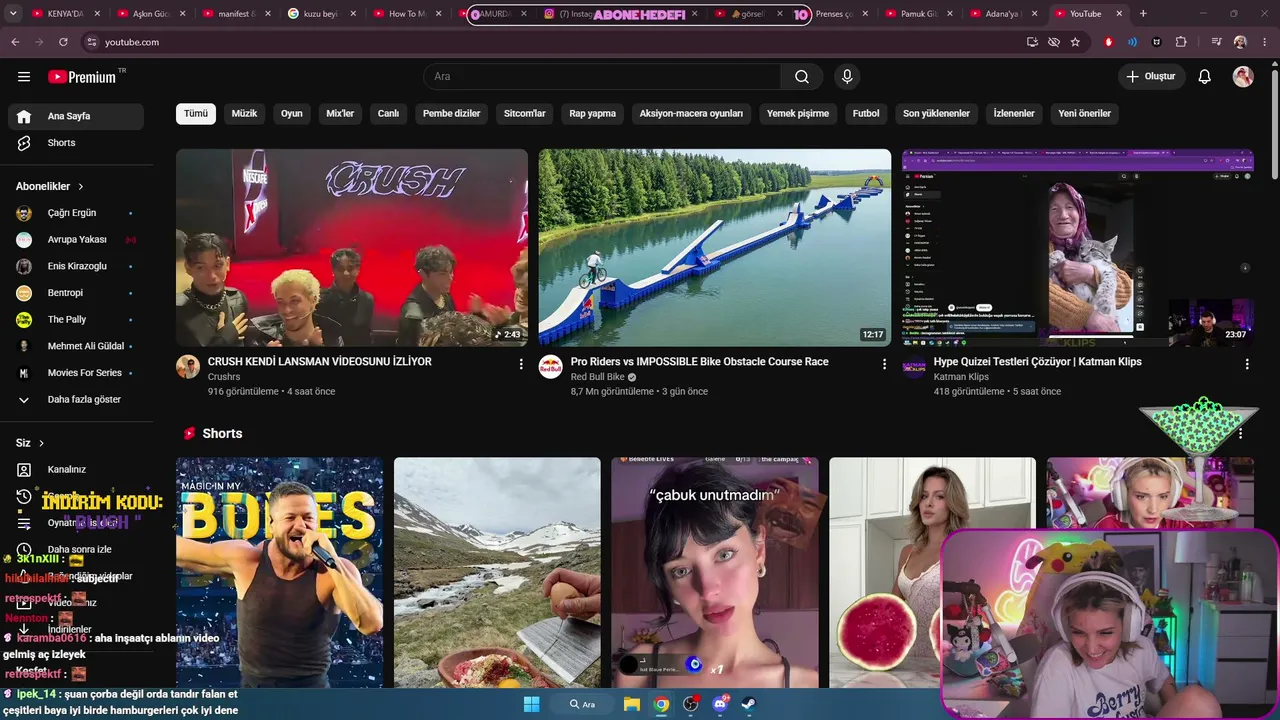Open the Red Bull Bike channel avatar

click(x=551, y=366)
